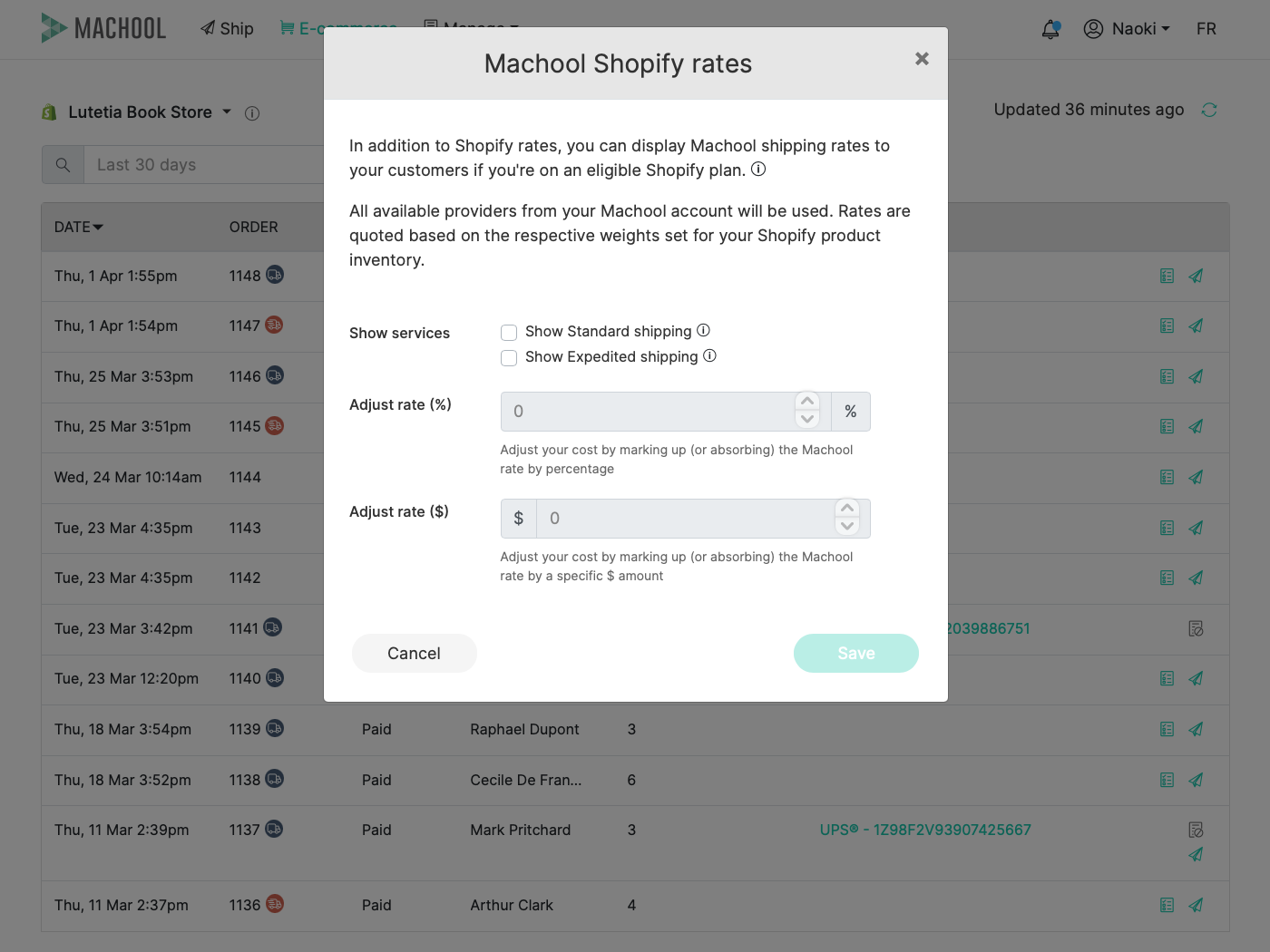
Task: Click Updated 36 minutes ago text
Action: pyautogui.click(x=1089, y=110)
